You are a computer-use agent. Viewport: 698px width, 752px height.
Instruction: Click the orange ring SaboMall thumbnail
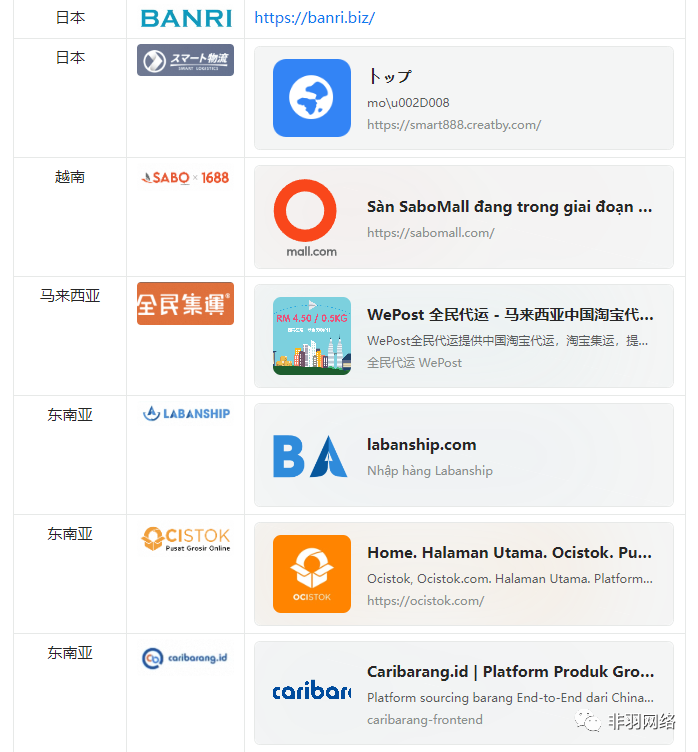pyautogui.click(x=311, y=217)
